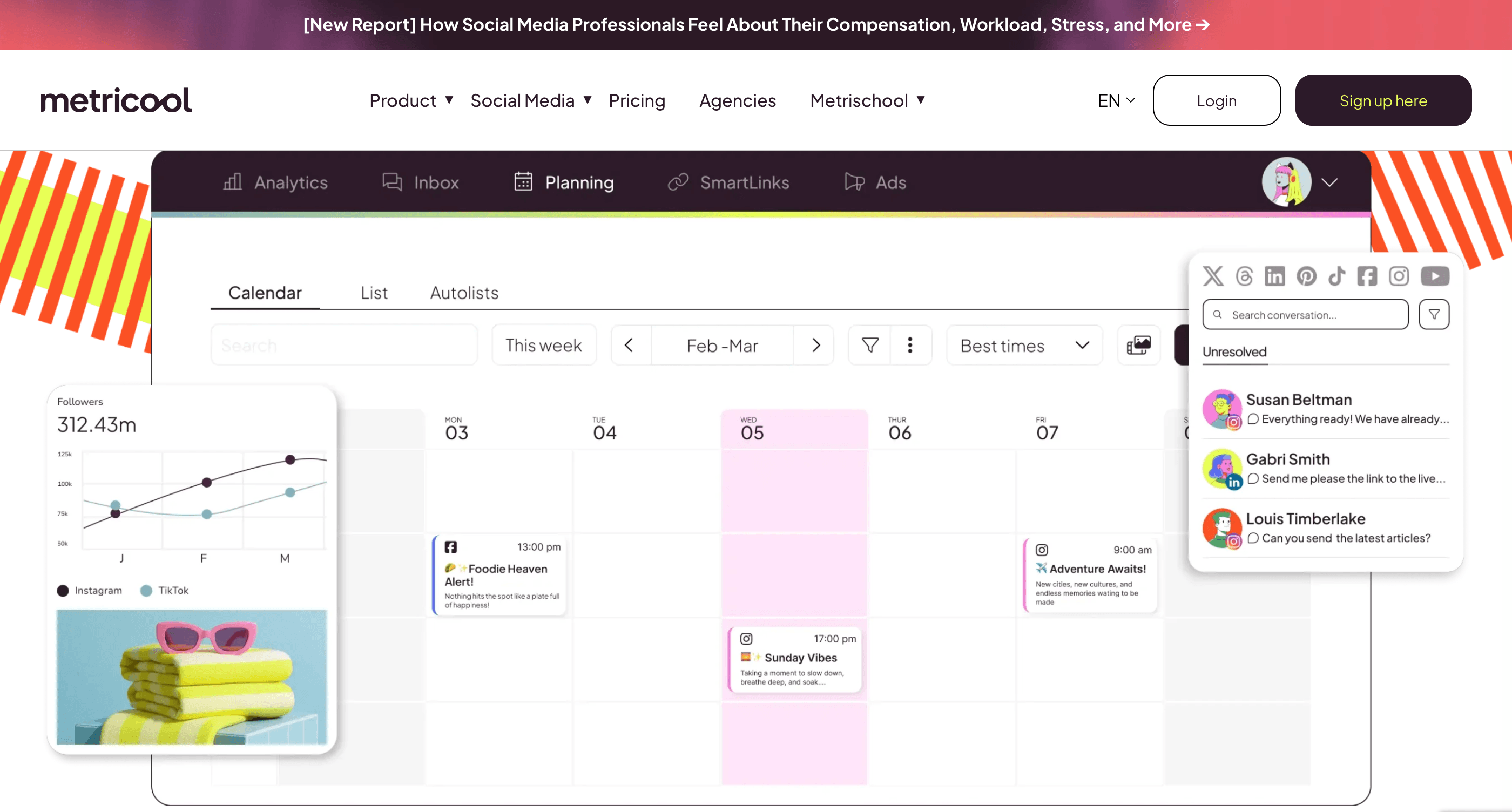Click the Pinterest icon in the inbox panel
Viewport: 1512px width, 812px height.
pos(1306,276)
